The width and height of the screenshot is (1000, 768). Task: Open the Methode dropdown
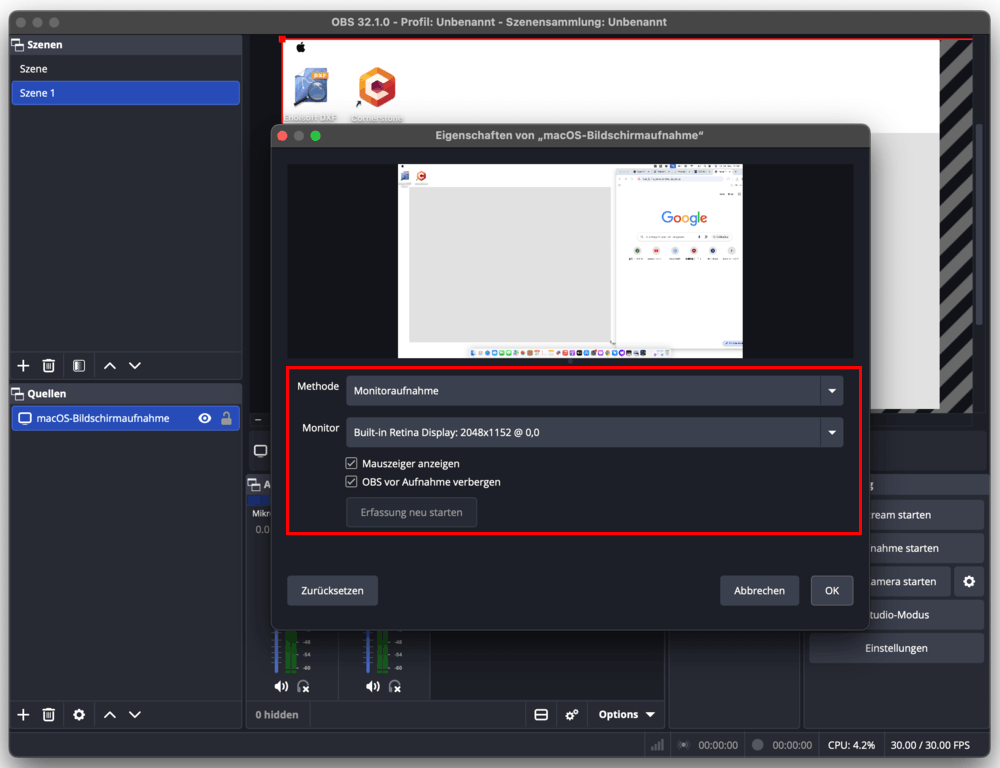(594, 391)
